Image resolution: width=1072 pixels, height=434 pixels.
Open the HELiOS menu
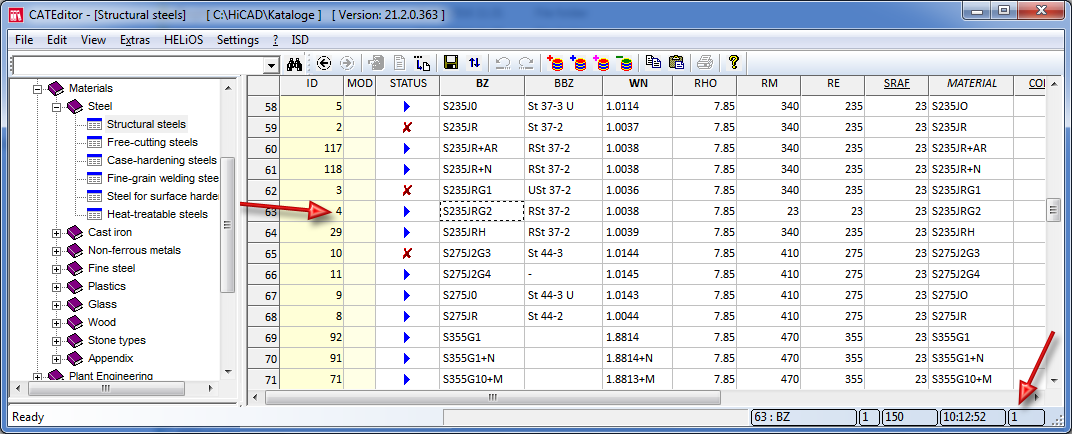[184, 40]
